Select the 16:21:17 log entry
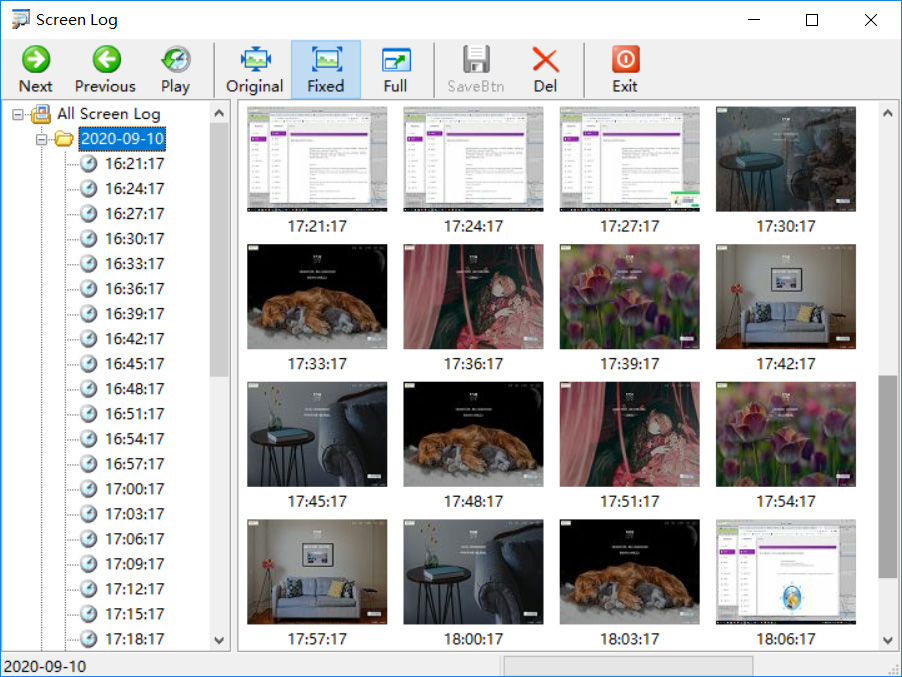Image resolution: width=902 pixels, height=677 pixels. 134,164
